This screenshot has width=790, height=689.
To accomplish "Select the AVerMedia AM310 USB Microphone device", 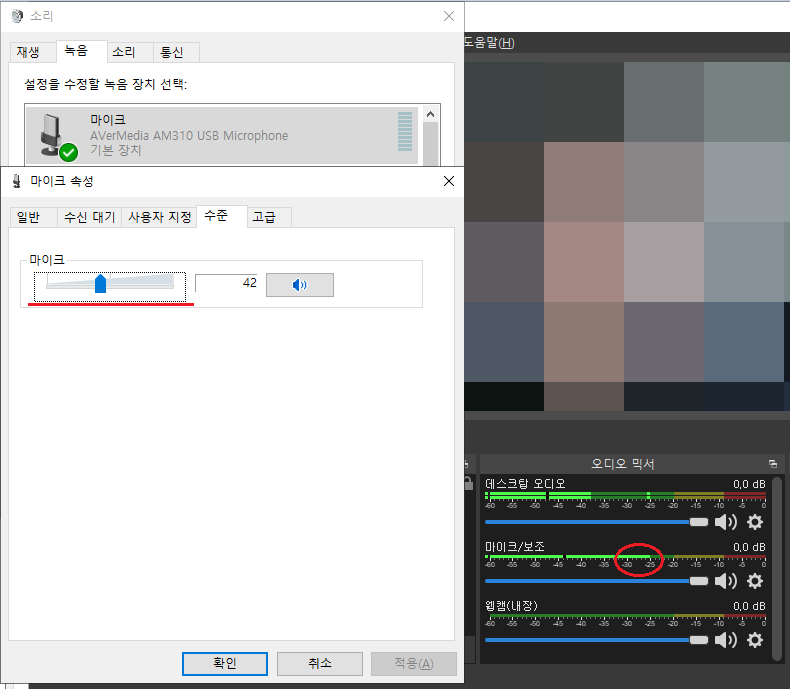I will click(x=222, y=135).
